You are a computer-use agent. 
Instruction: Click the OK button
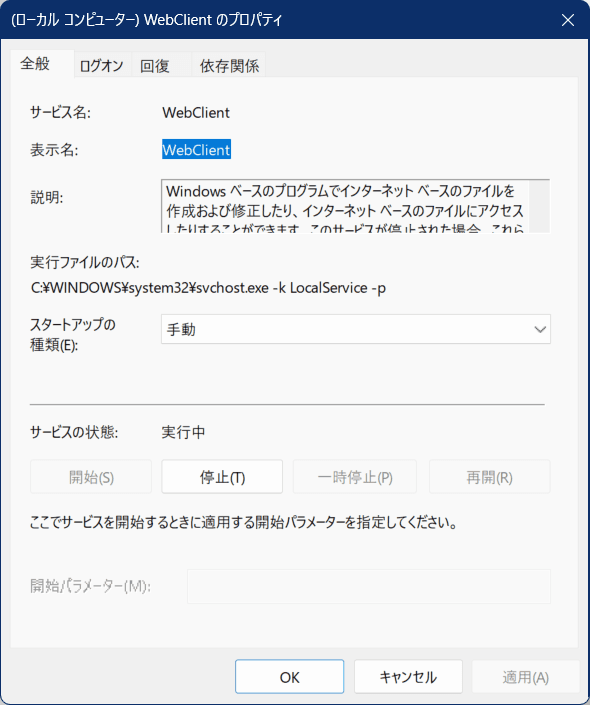290,677
